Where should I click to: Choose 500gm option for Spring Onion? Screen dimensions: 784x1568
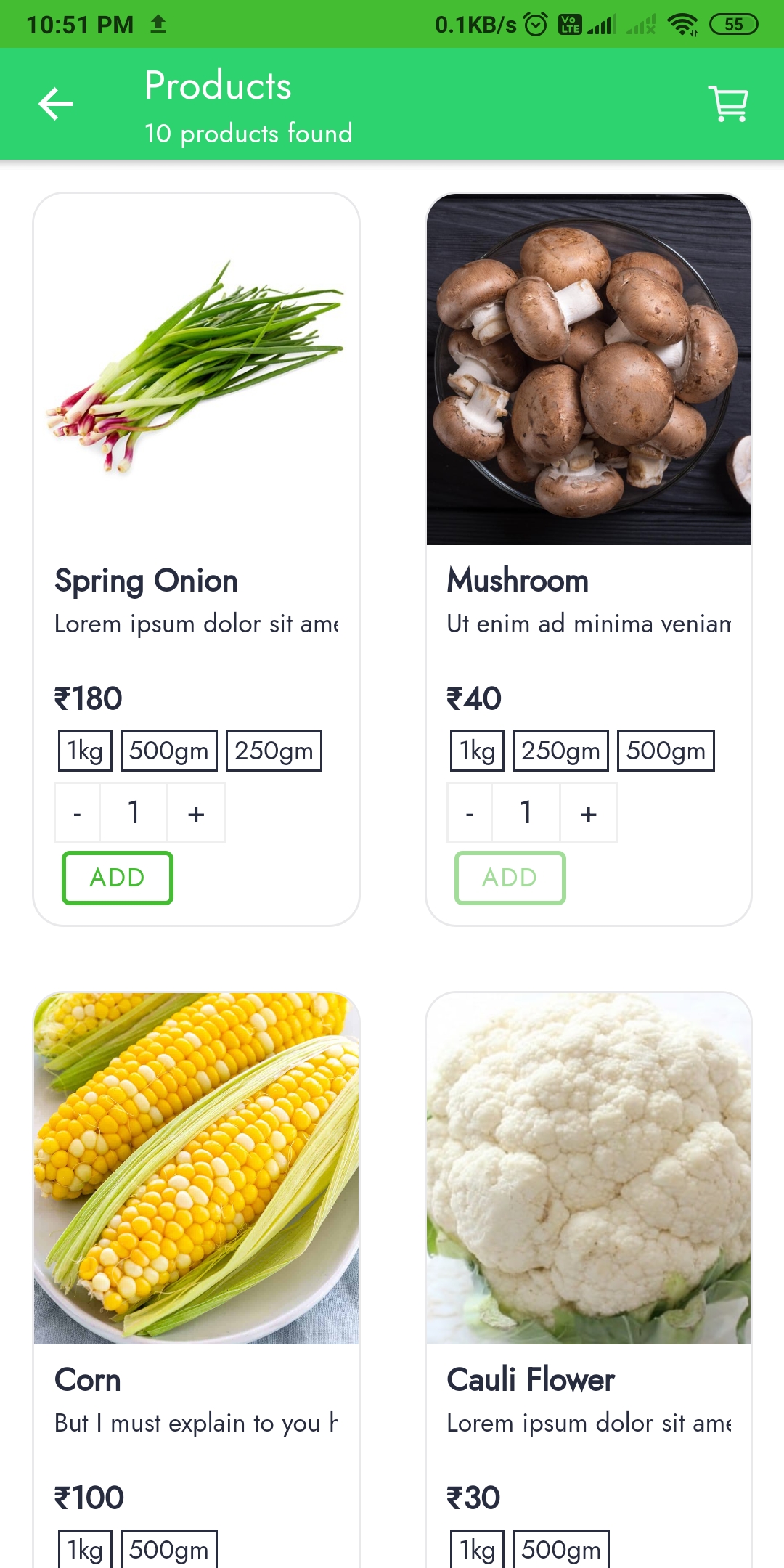pos(169,751)
